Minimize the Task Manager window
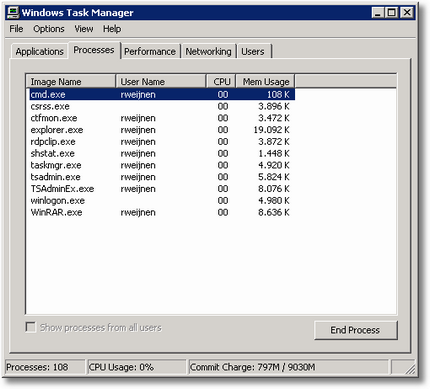The image size is (430, 389). (377, 13)
